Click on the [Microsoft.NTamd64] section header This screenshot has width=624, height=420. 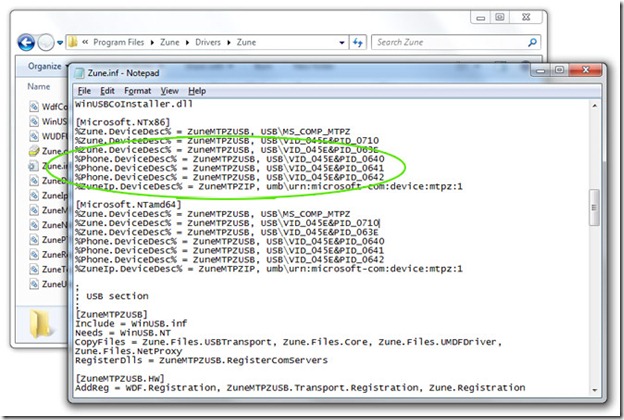[128, 205]
